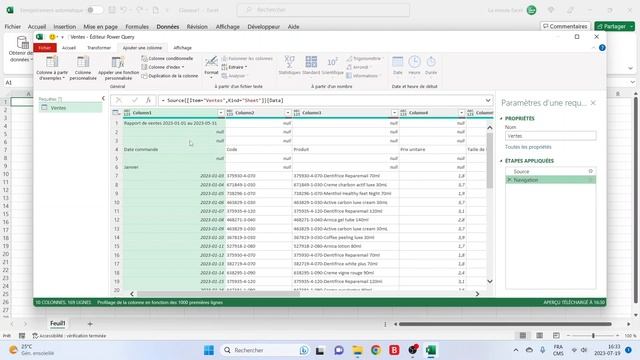
Task: Open Affichage tab in Power Query
Action: tap(182, 48)
